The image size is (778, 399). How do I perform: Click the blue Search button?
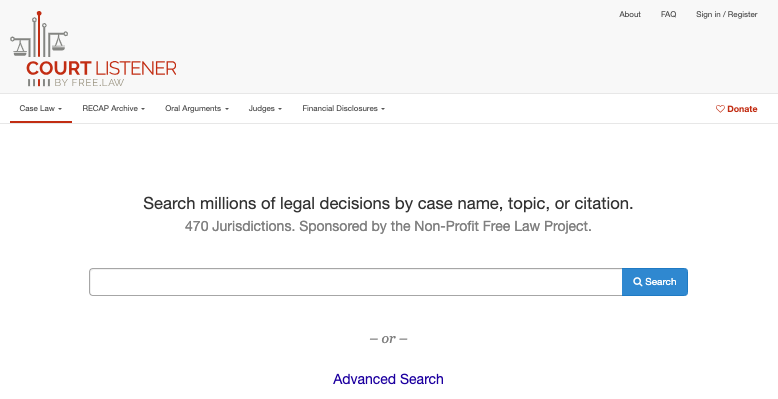click(655, 282)
